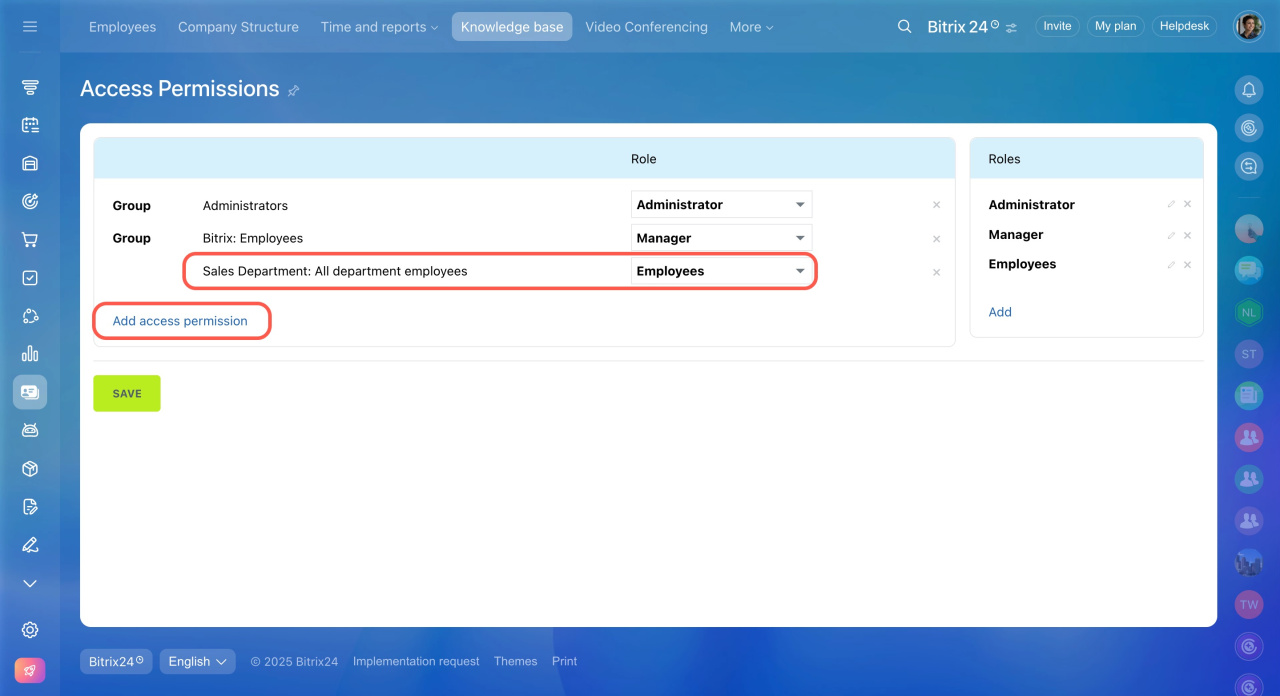Edit the Manager role pencil icon
Screen dimensions: 1280x696
[1171, 235]
